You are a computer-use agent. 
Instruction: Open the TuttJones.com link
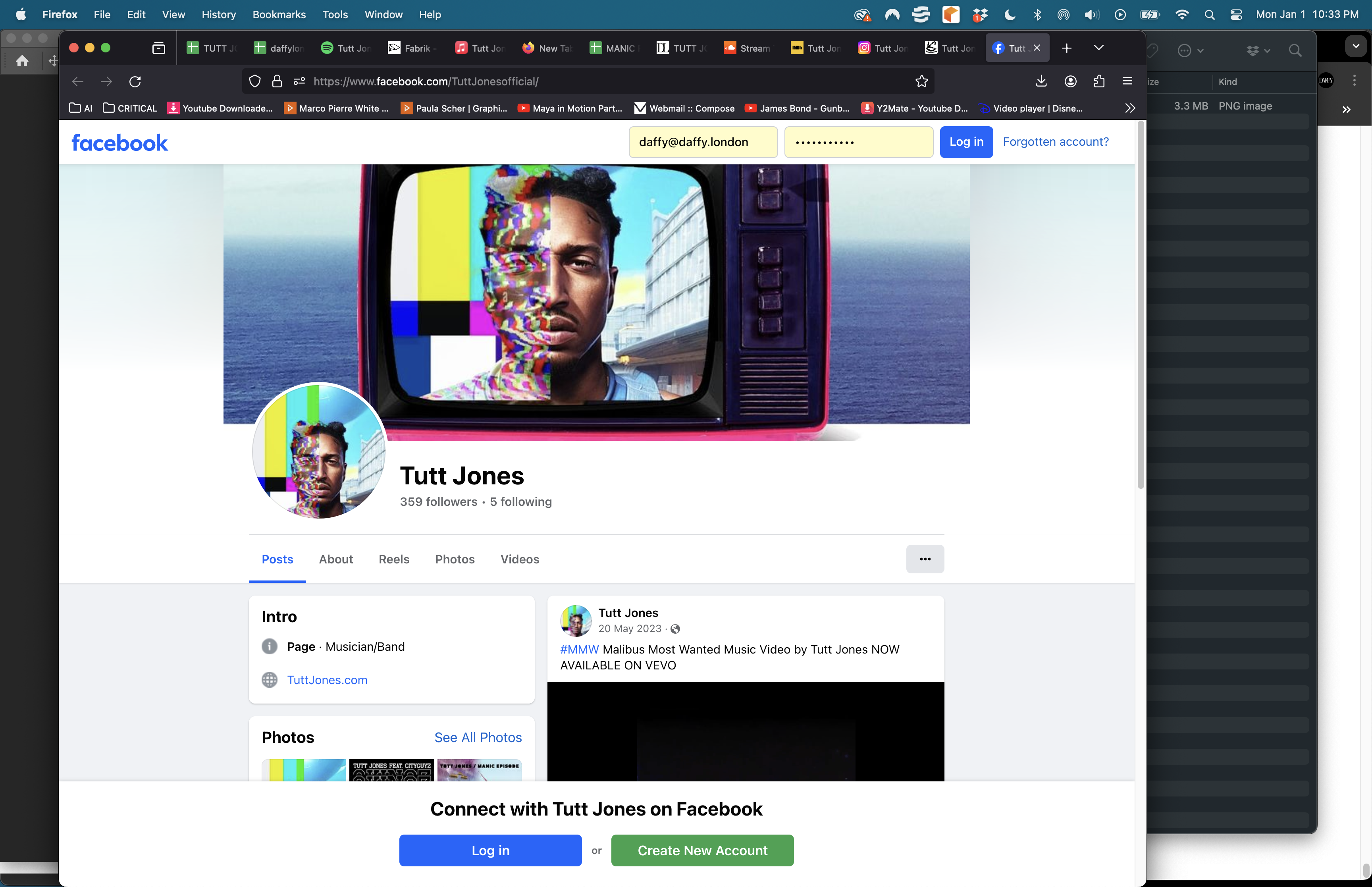pyautogui.click(x=327, y=680)
